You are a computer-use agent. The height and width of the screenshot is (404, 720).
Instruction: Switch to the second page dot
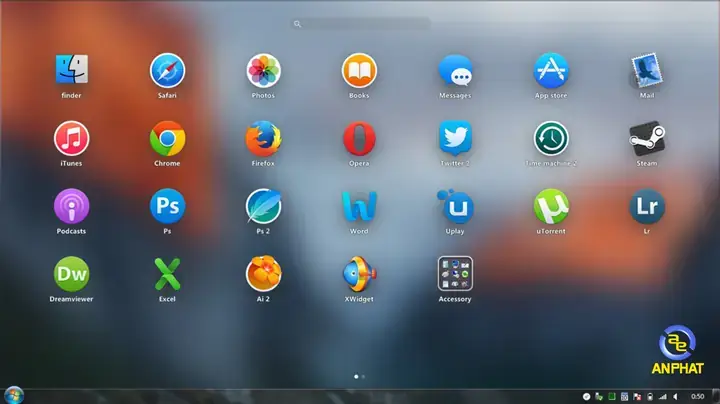[x=363, y=377]
